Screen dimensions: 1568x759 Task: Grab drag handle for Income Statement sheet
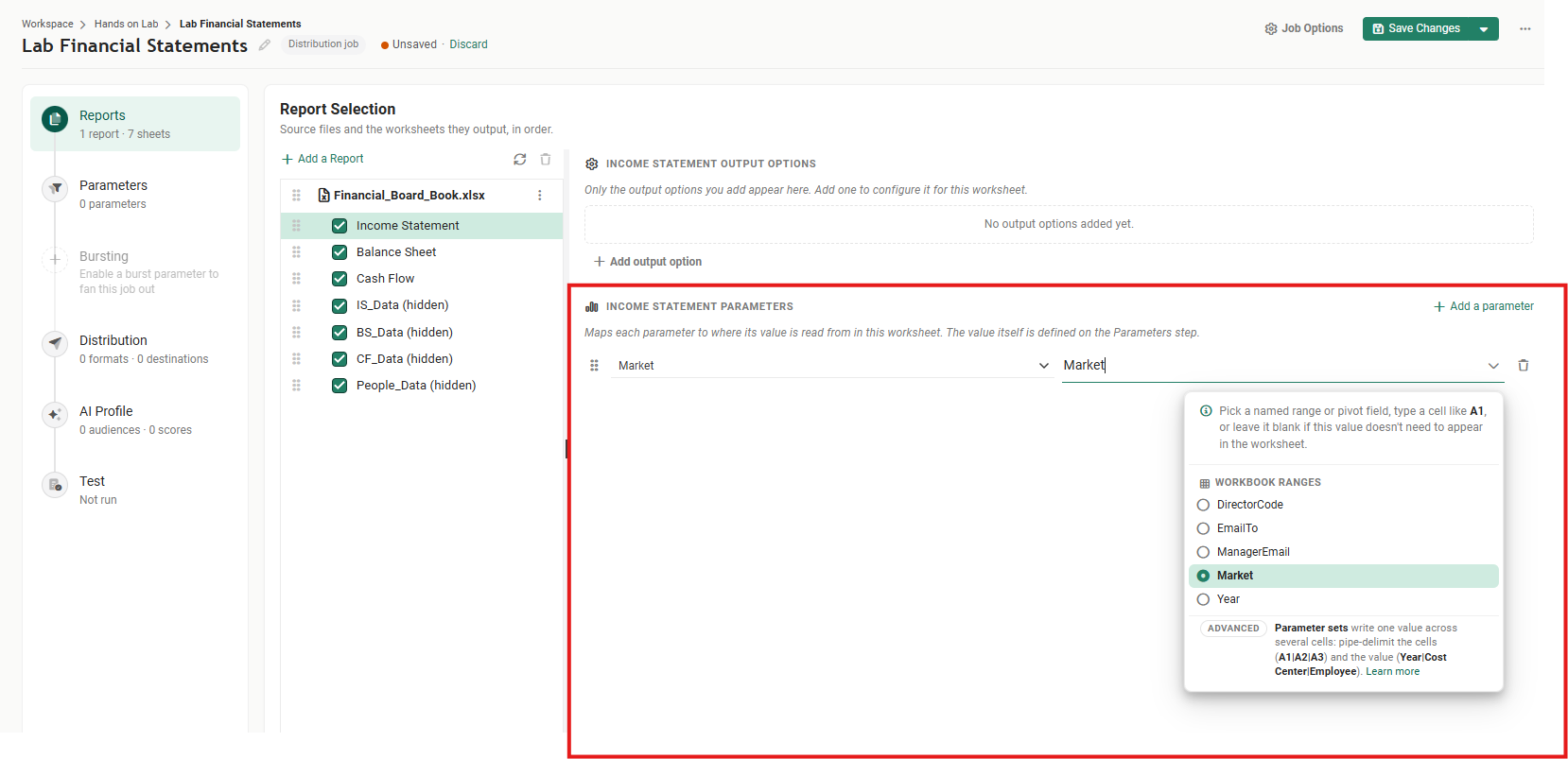click(x=296, y=225)
